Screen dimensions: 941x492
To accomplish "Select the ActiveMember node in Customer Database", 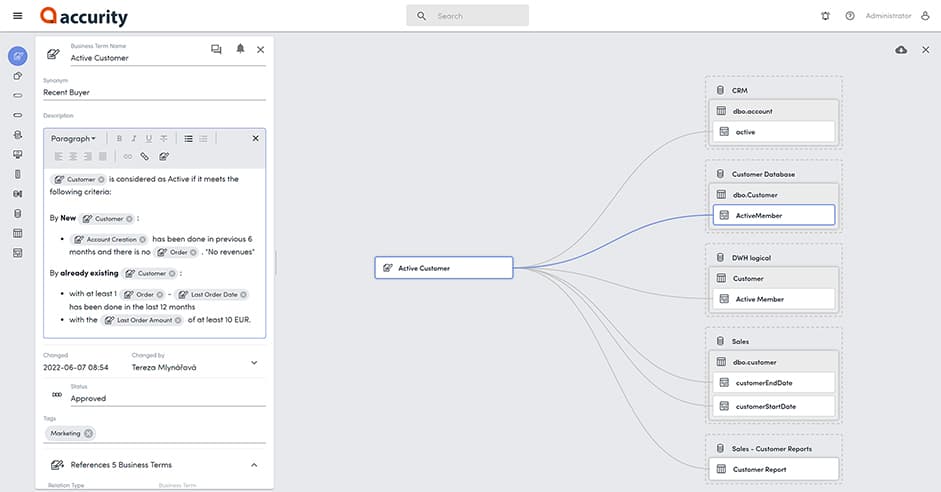I will (773, 215).
